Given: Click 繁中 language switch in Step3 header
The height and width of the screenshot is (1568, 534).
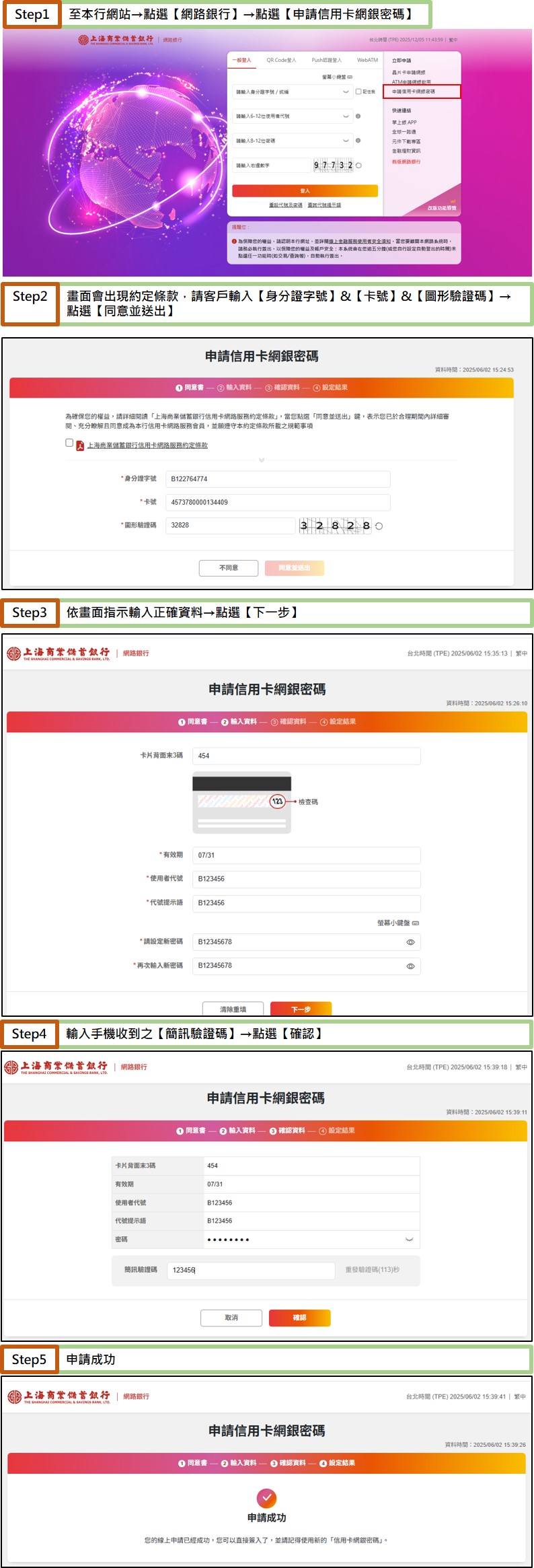Looking at the screenshot, I should click(x=521, y=653).
